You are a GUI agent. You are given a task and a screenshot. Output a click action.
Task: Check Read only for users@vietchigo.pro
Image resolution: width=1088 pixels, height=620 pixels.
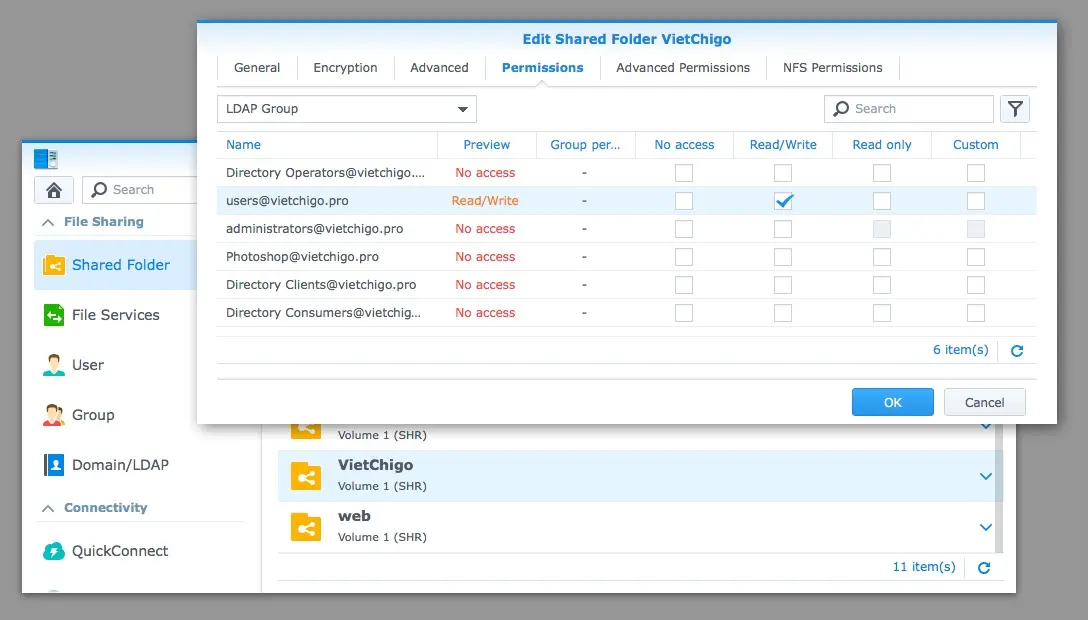click(x=882, y=201)
